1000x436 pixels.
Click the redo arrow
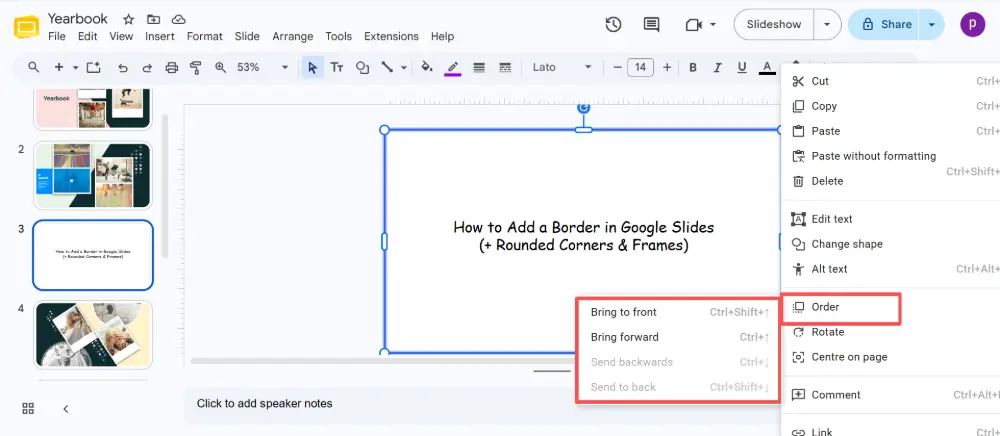(147, 68)
